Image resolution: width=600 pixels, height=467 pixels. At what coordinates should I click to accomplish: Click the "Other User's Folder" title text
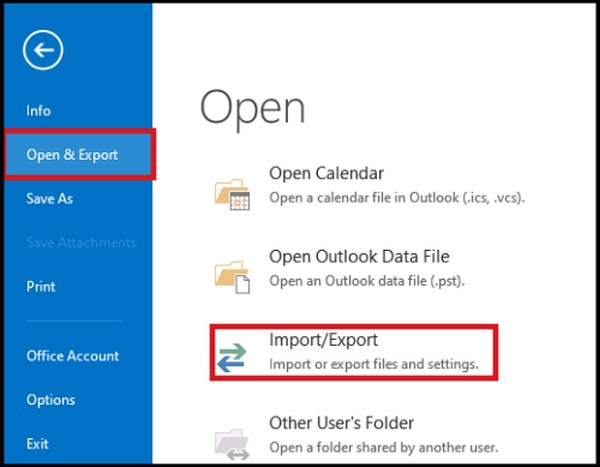click(x=341, y=423)
